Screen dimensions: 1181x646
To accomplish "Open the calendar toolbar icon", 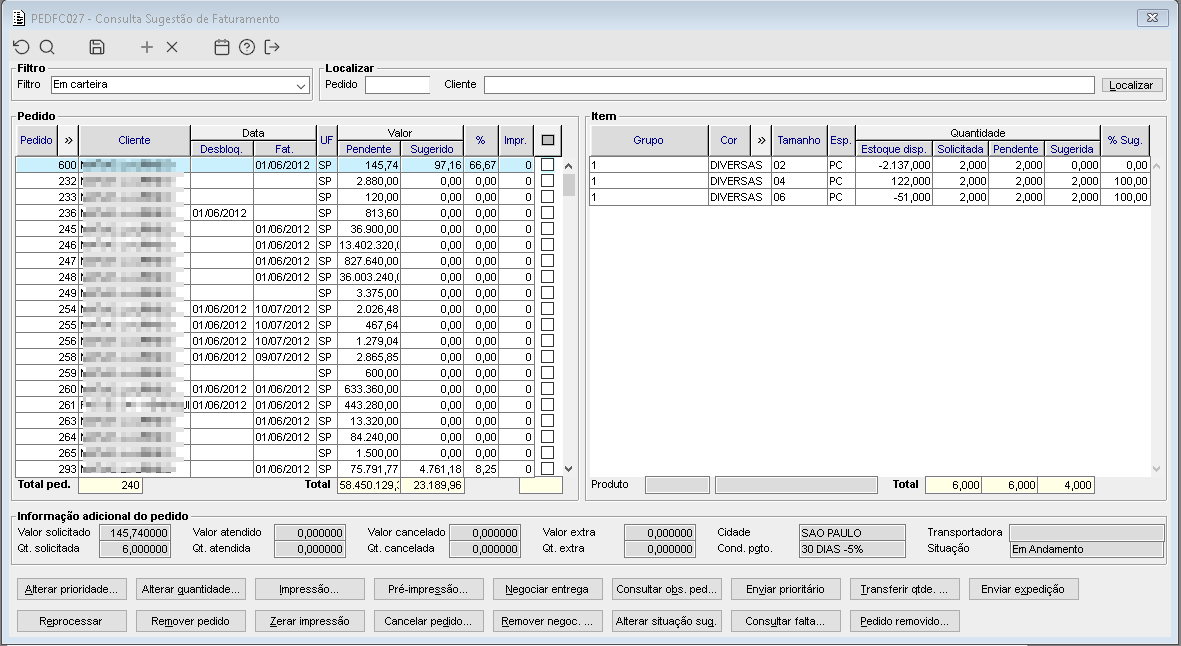I will point(222,47).
